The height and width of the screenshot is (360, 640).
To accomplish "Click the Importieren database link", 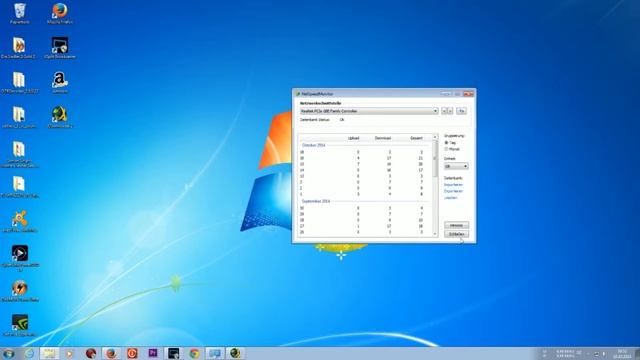I will tap(453, 185).
